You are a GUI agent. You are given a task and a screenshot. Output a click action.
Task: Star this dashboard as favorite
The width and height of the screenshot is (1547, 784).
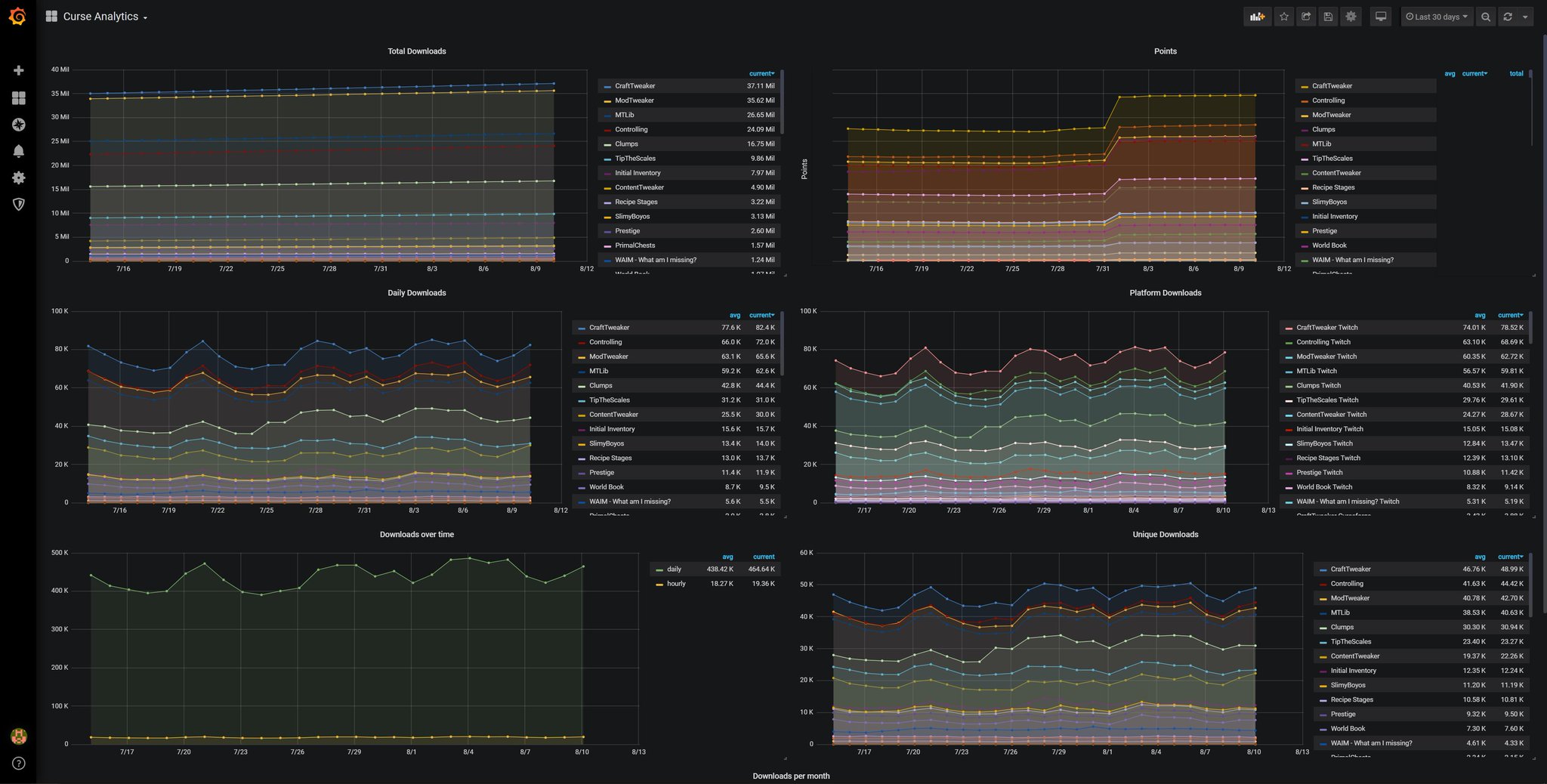[x=1284, y=17]
